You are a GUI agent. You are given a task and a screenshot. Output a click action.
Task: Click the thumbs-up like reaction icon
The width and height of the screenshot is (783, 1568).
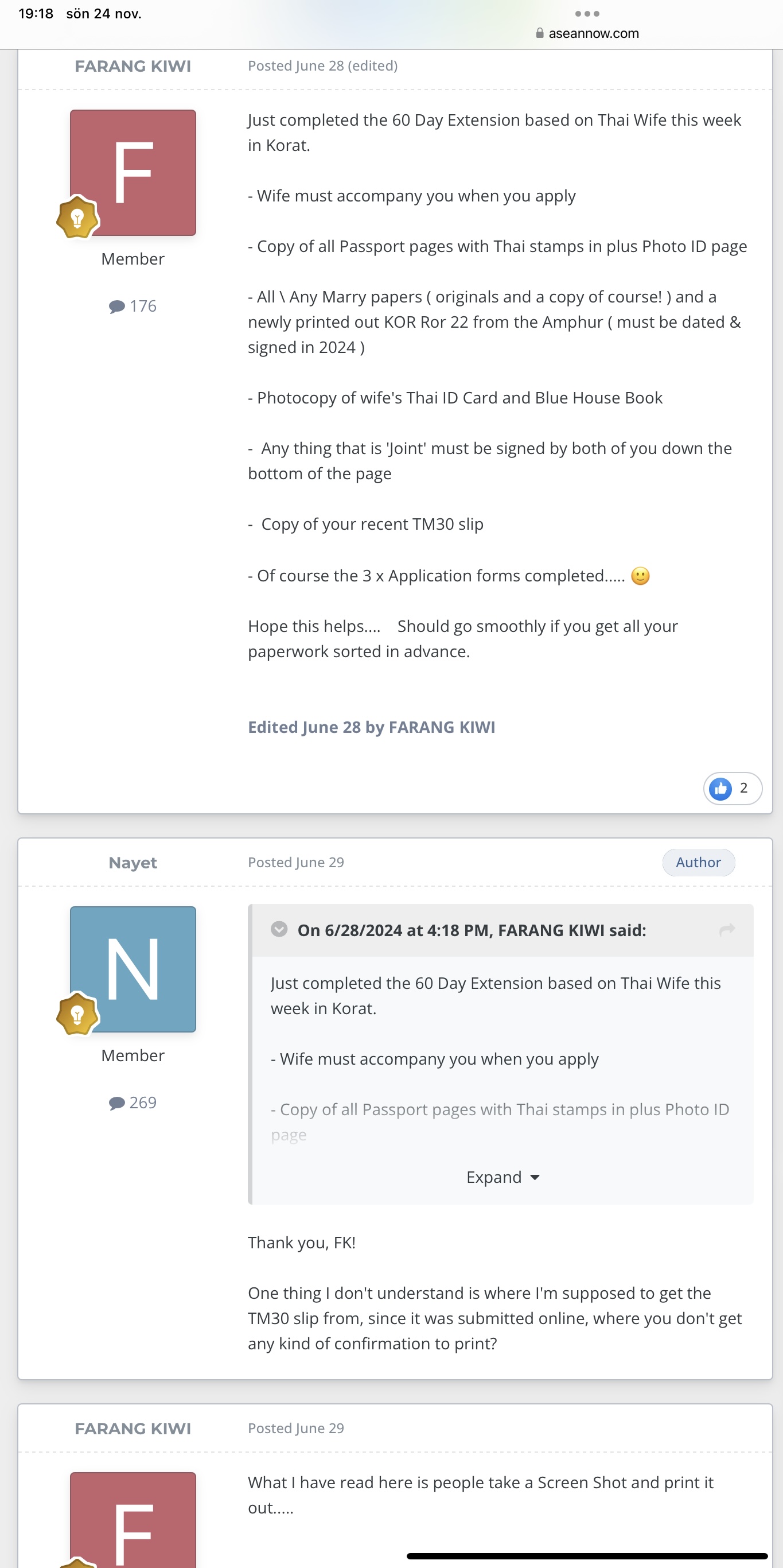pos(720,788)
